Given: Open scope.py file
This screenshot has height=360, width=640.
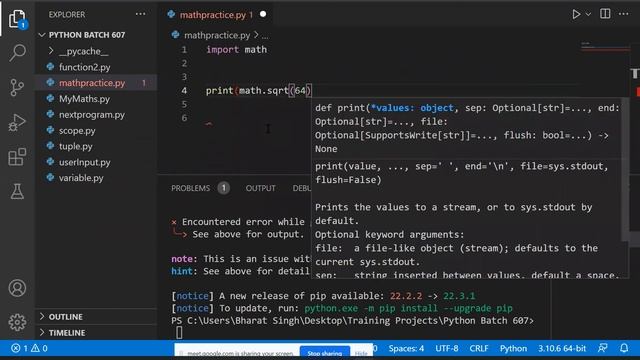Looking at the screenshot, I should click(77, 131).
